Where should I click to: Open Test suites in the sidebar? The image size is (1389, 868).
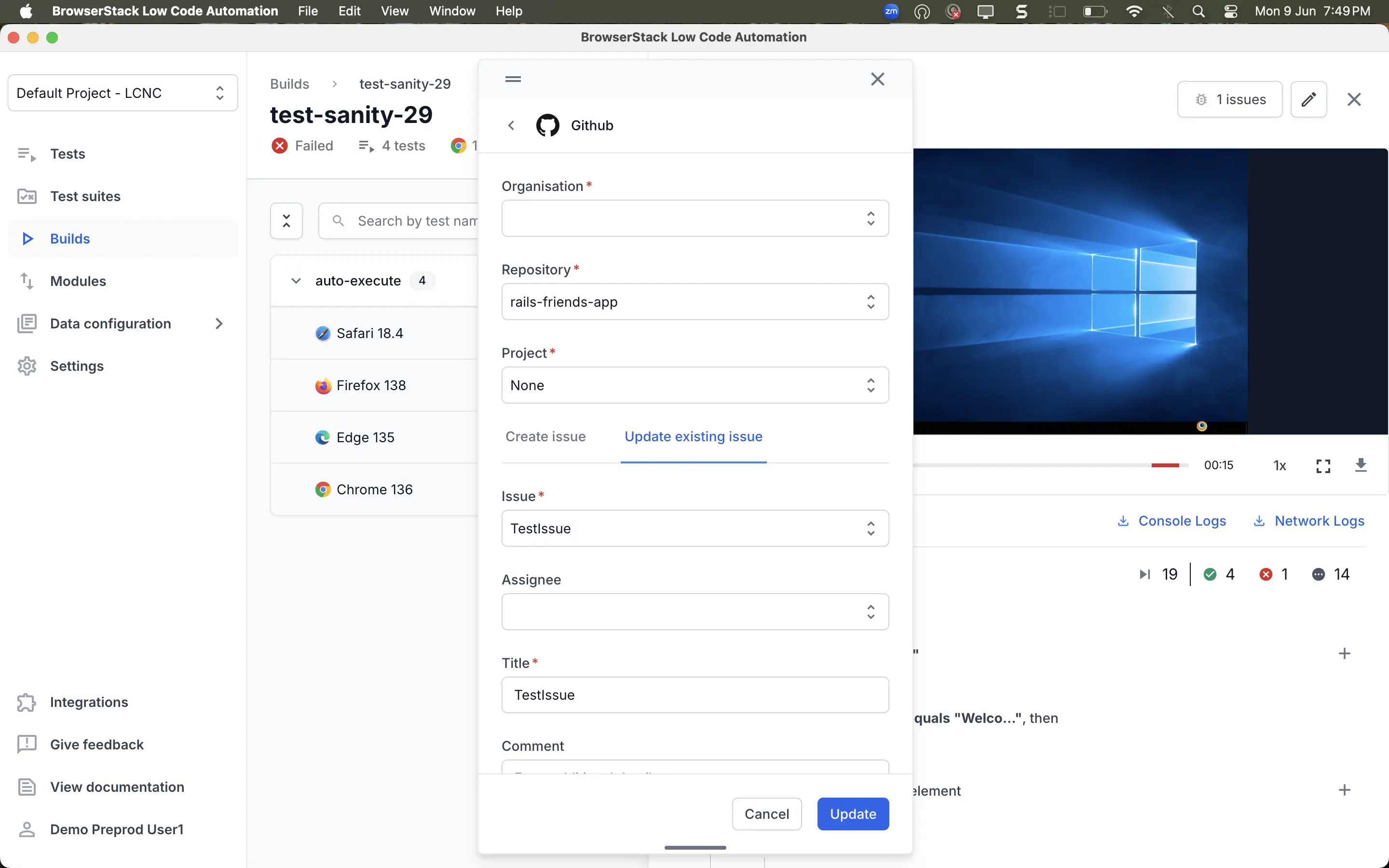(123, 196)
